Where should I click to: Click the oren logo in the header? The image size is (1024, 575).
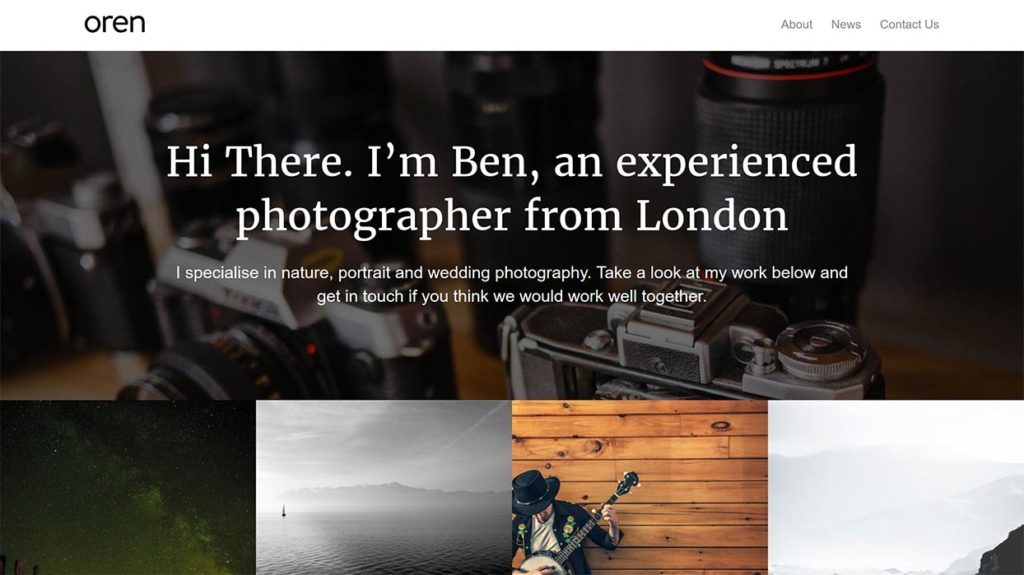click(x=114, y=24)
